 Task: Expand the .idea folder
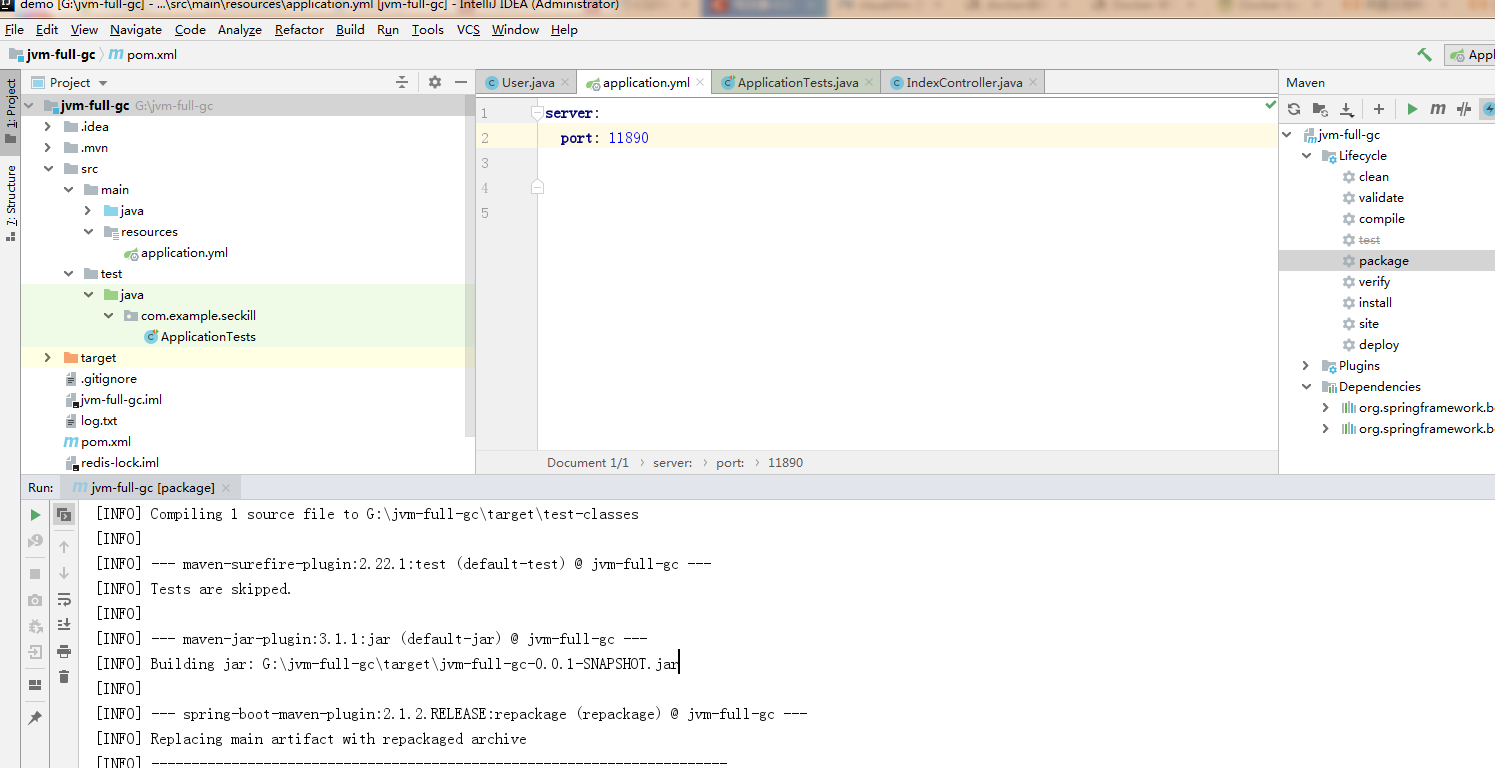pos(48,127)
